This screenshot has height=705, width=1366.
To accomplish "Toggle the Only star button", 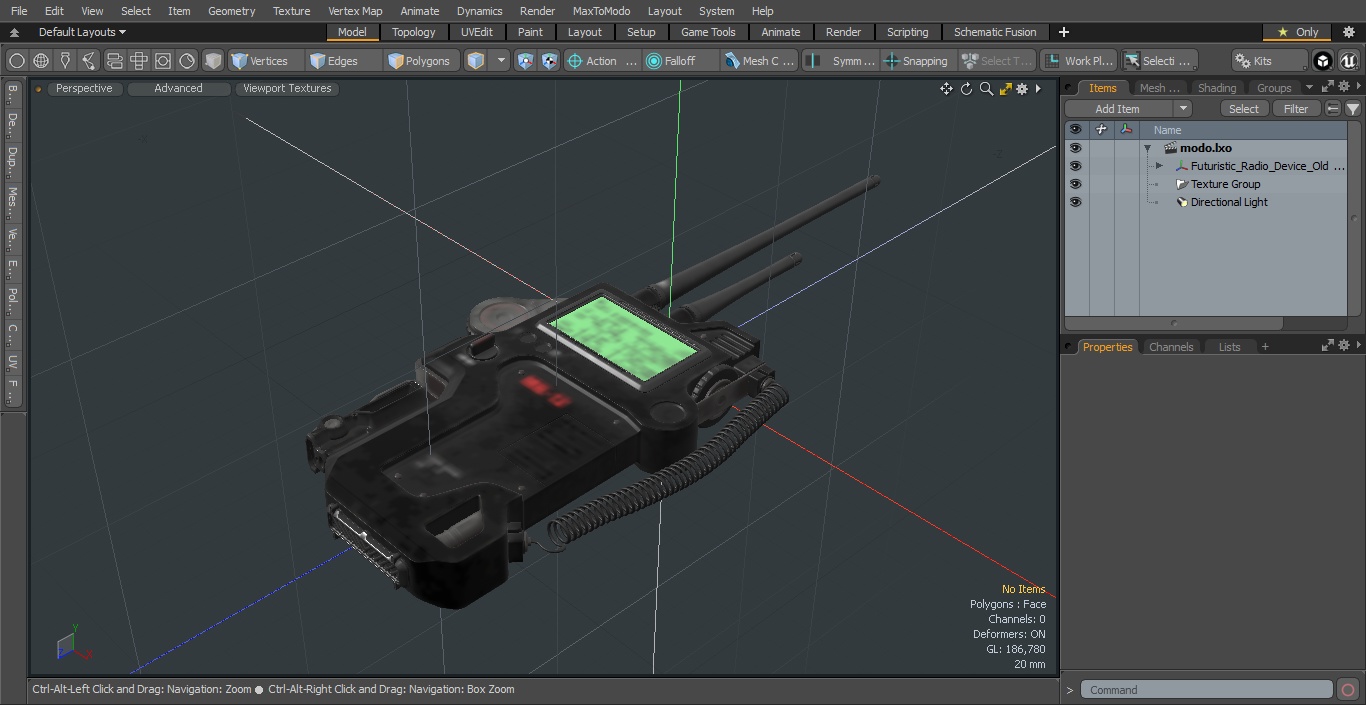I will 1297,32.
